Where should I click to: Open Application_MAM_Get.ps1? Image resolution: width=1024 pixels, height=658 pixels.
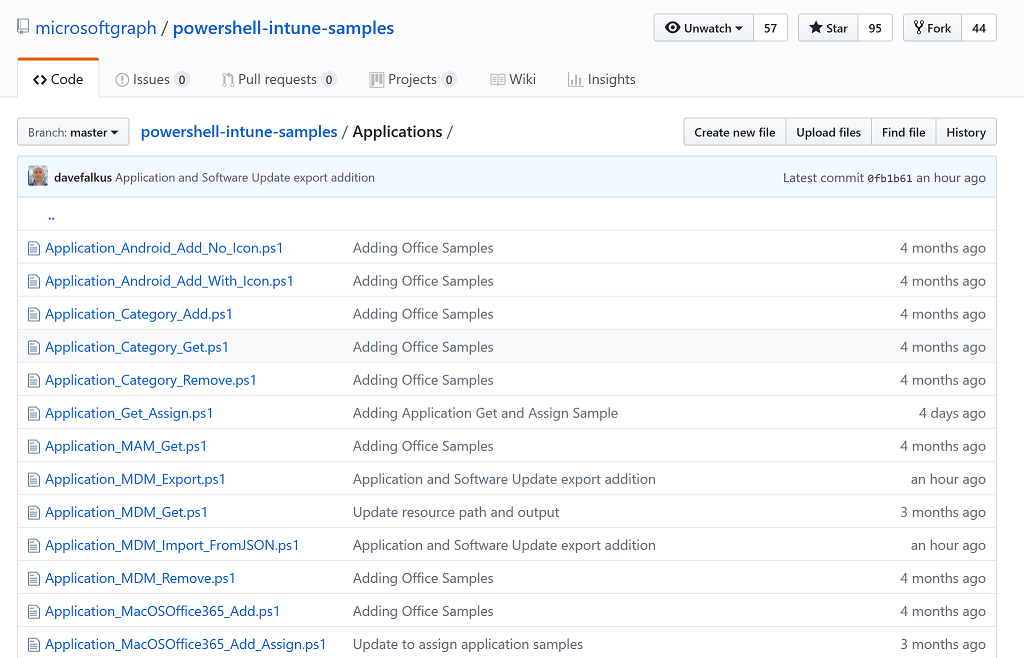click(x=125, y=446)
